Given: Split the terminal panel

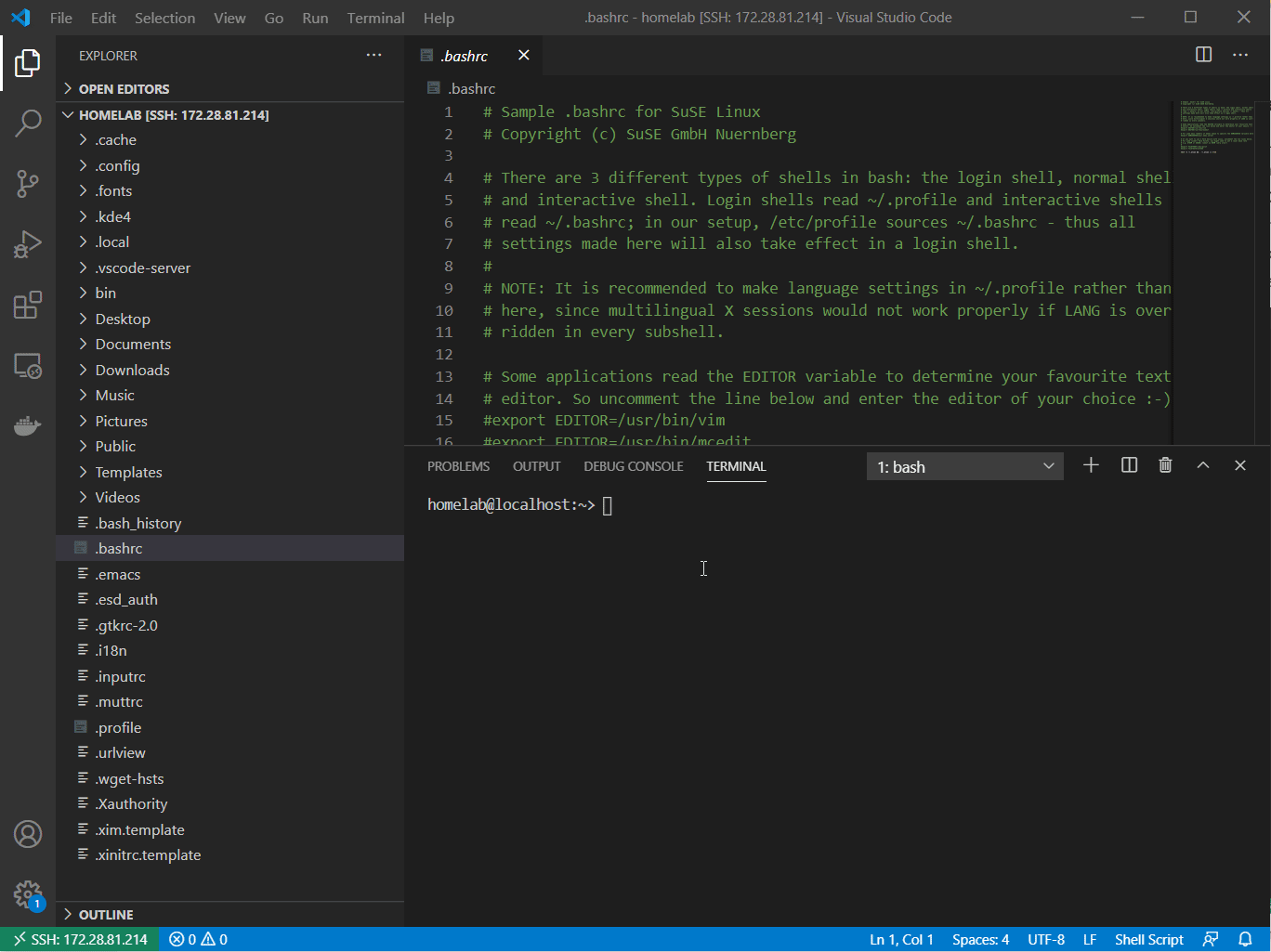Looking at the screenshot, I should (1129, 465).
